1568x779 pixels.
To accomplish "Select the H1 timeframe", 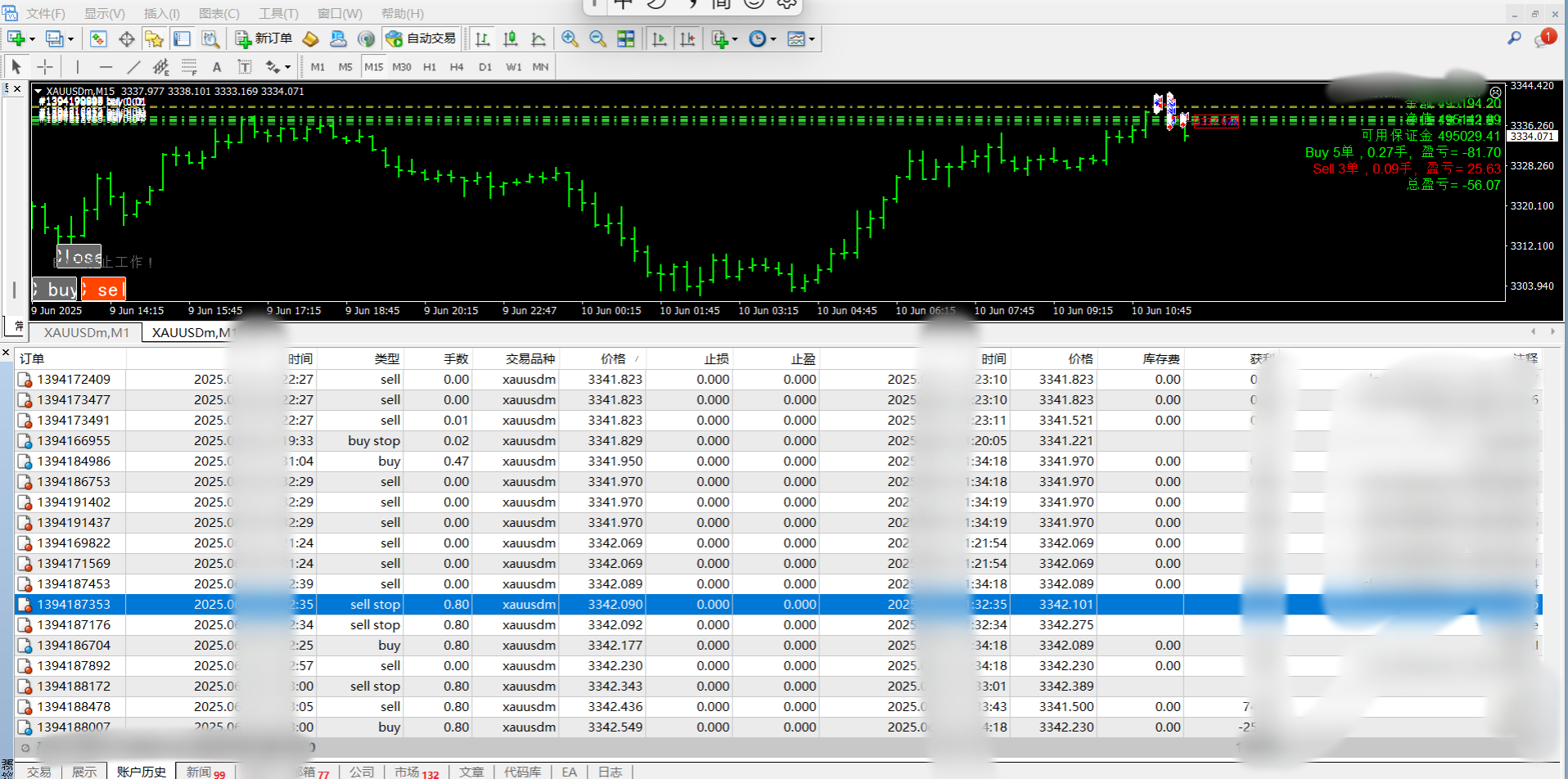I will point(430,67).
